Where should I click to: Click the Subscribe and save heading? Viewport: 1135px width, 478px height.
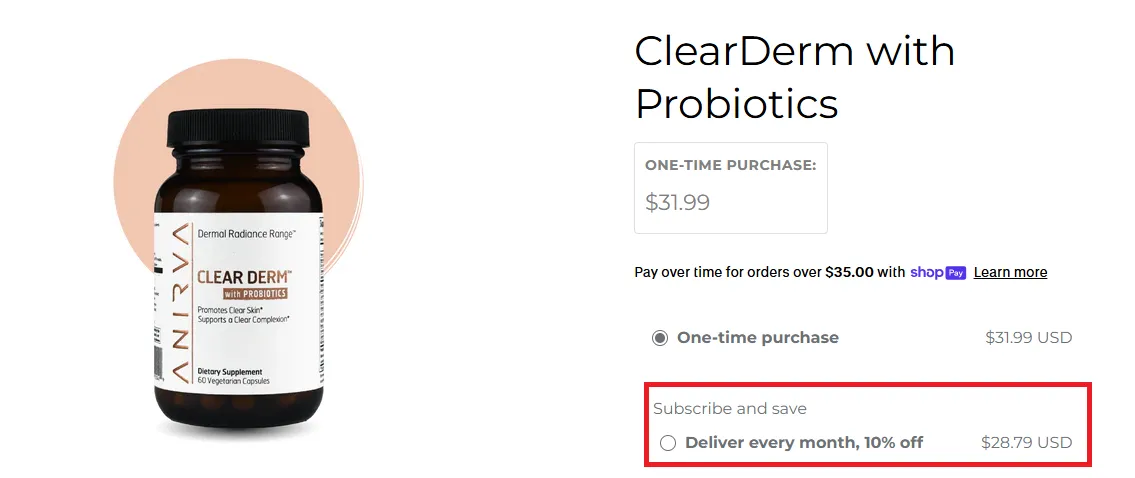tap(730, 408)
